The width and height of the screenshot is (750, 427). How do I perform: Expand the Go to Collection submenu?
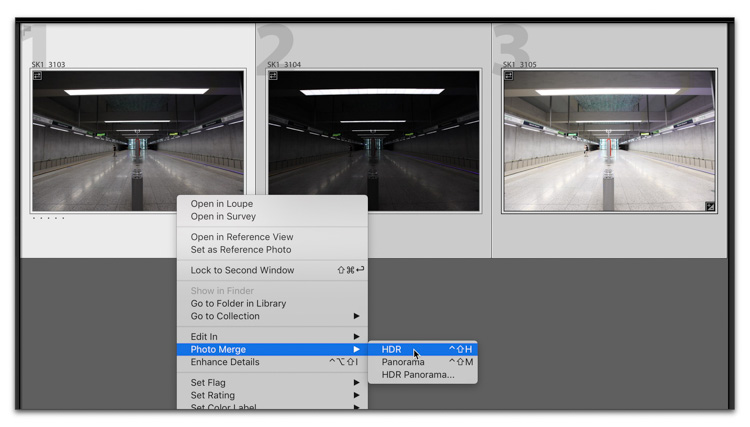[x=272, y=316]
